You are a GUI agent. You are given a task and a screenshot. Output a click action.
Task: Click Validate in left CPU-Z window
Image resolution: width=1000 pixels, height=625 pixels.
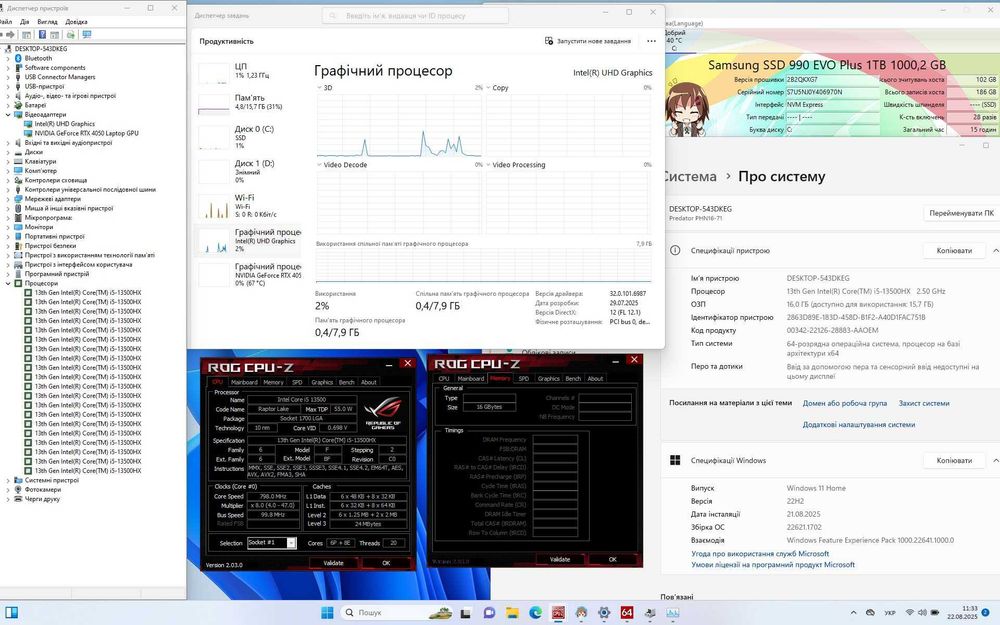pos(334,562)
